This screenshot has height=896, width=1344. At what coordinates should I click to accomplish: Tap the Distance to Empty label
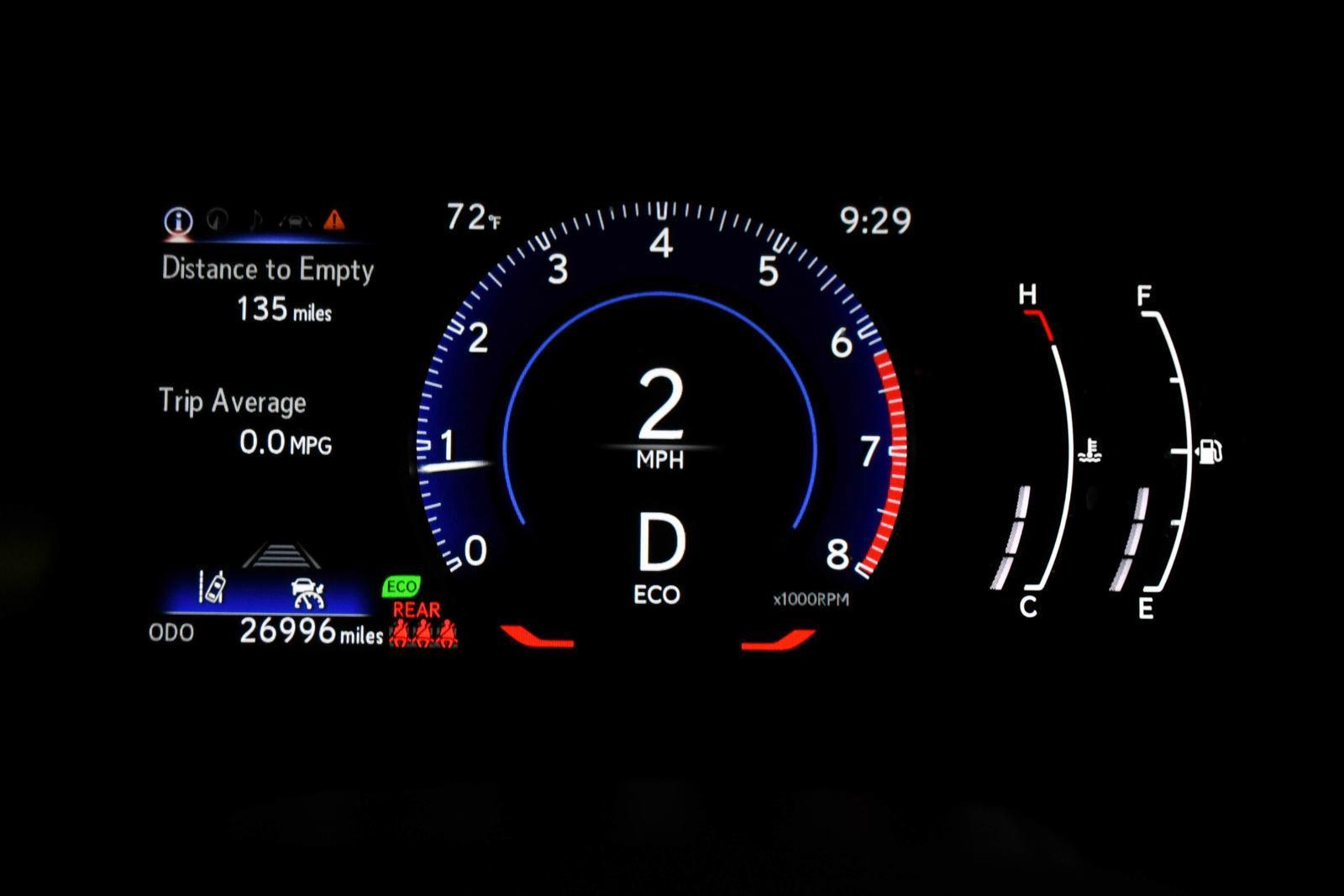pyautogui.click(x=267, y=270)
